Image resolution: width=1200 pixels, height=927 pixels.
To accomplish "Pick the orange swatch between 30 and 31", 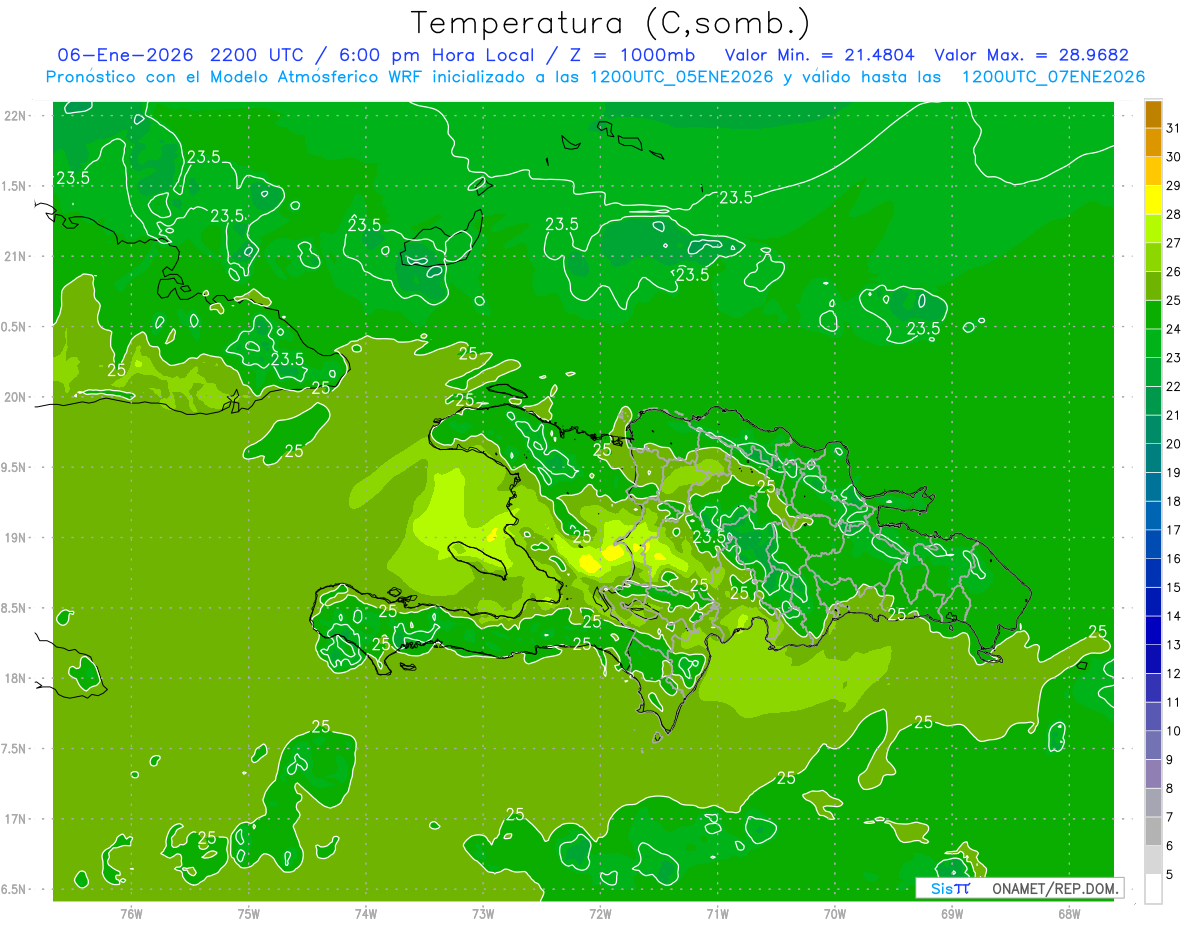I will coord(1153,142).
